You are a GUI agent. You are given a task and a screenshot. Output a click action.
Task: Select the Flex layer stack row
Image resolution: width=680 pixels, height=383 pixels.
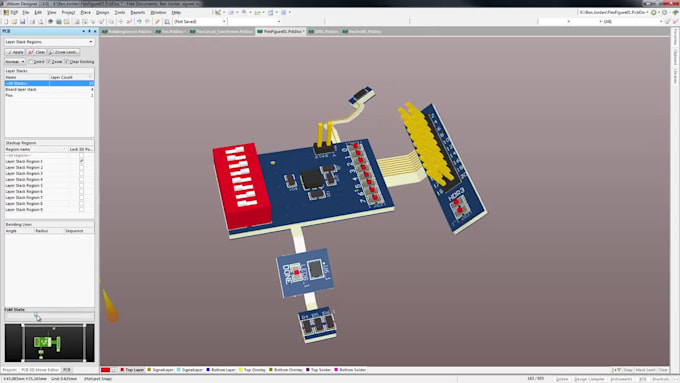tap(49, 95)
